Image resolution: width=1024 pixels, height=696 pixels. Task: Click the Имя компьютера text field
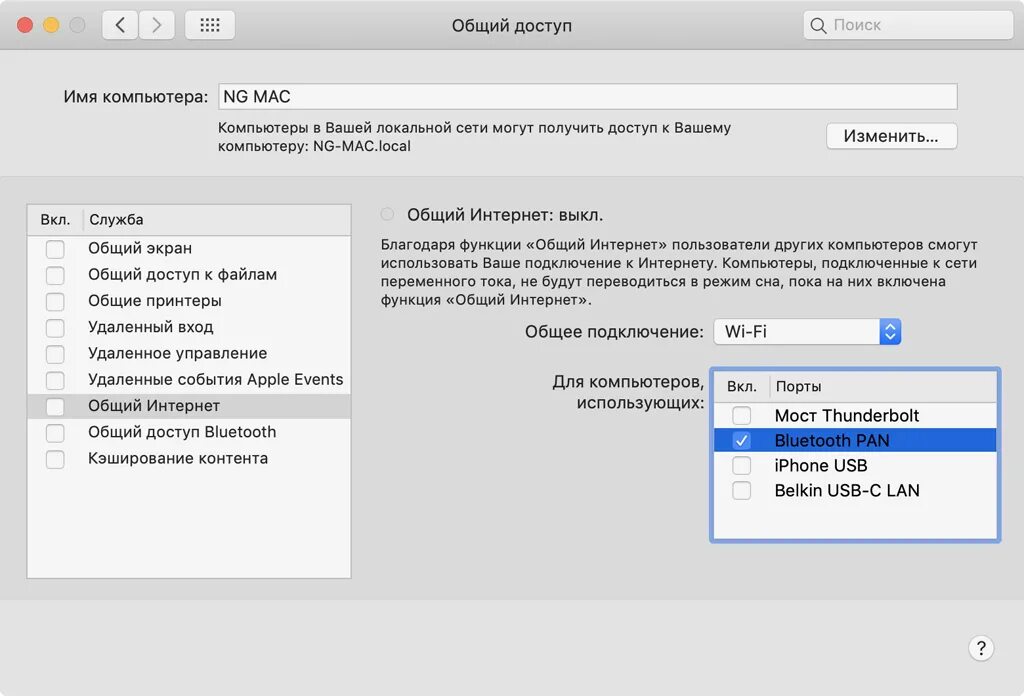(587, 97)
